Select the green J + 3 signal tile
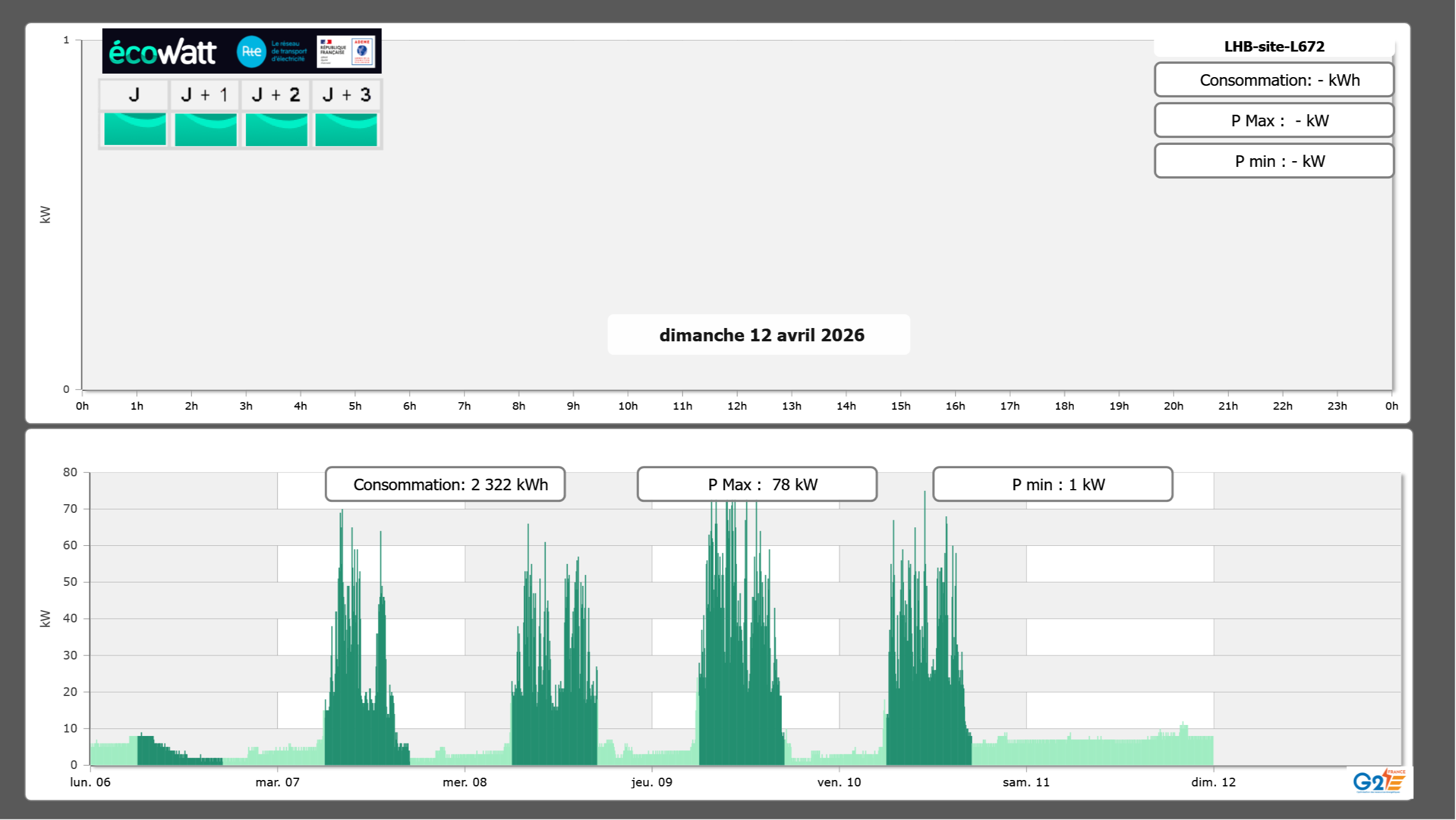This screenshot has width=1456, height=820. (346, 129)
